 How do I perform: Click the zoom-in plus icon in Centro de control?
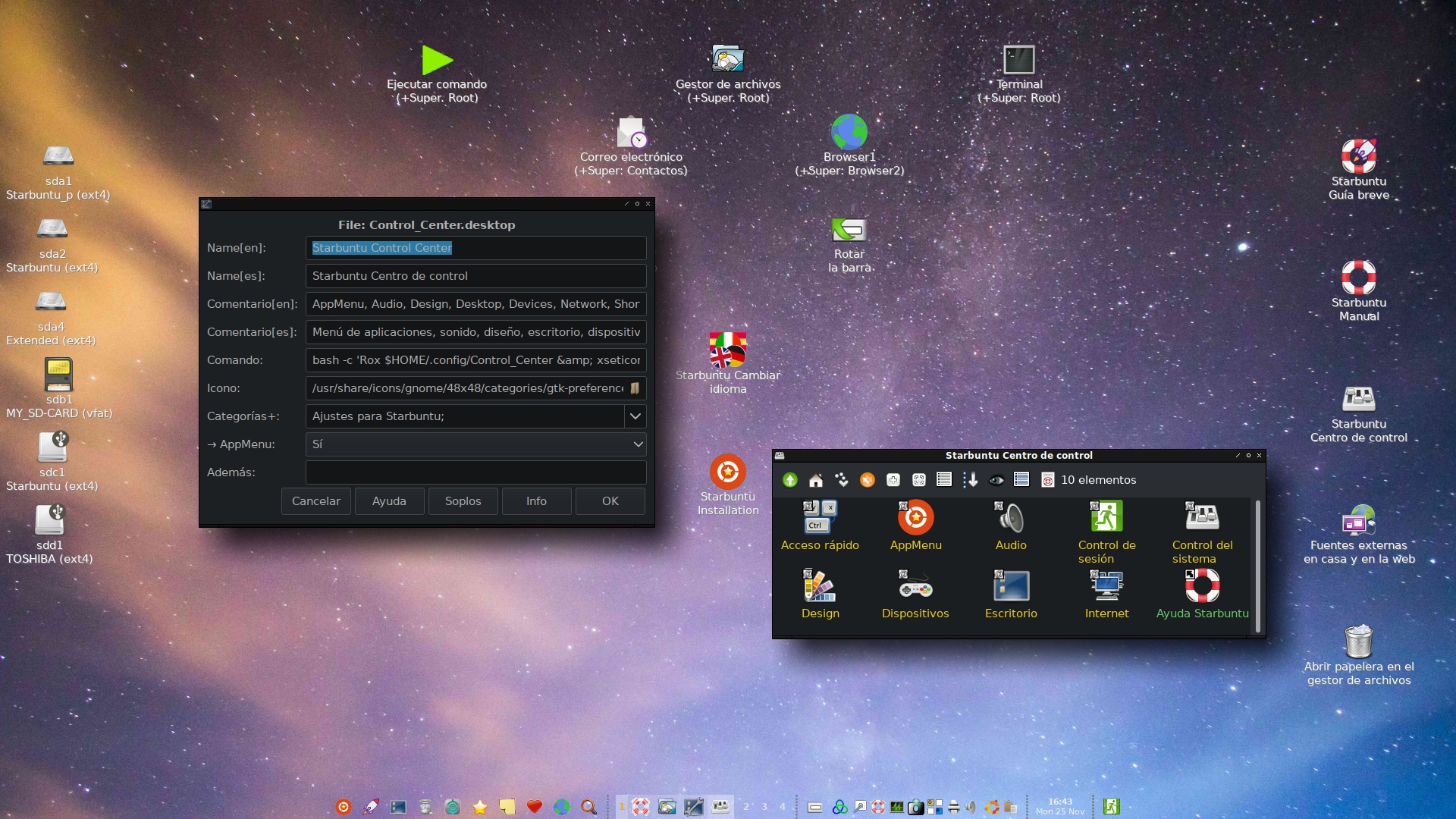(893, 480)
